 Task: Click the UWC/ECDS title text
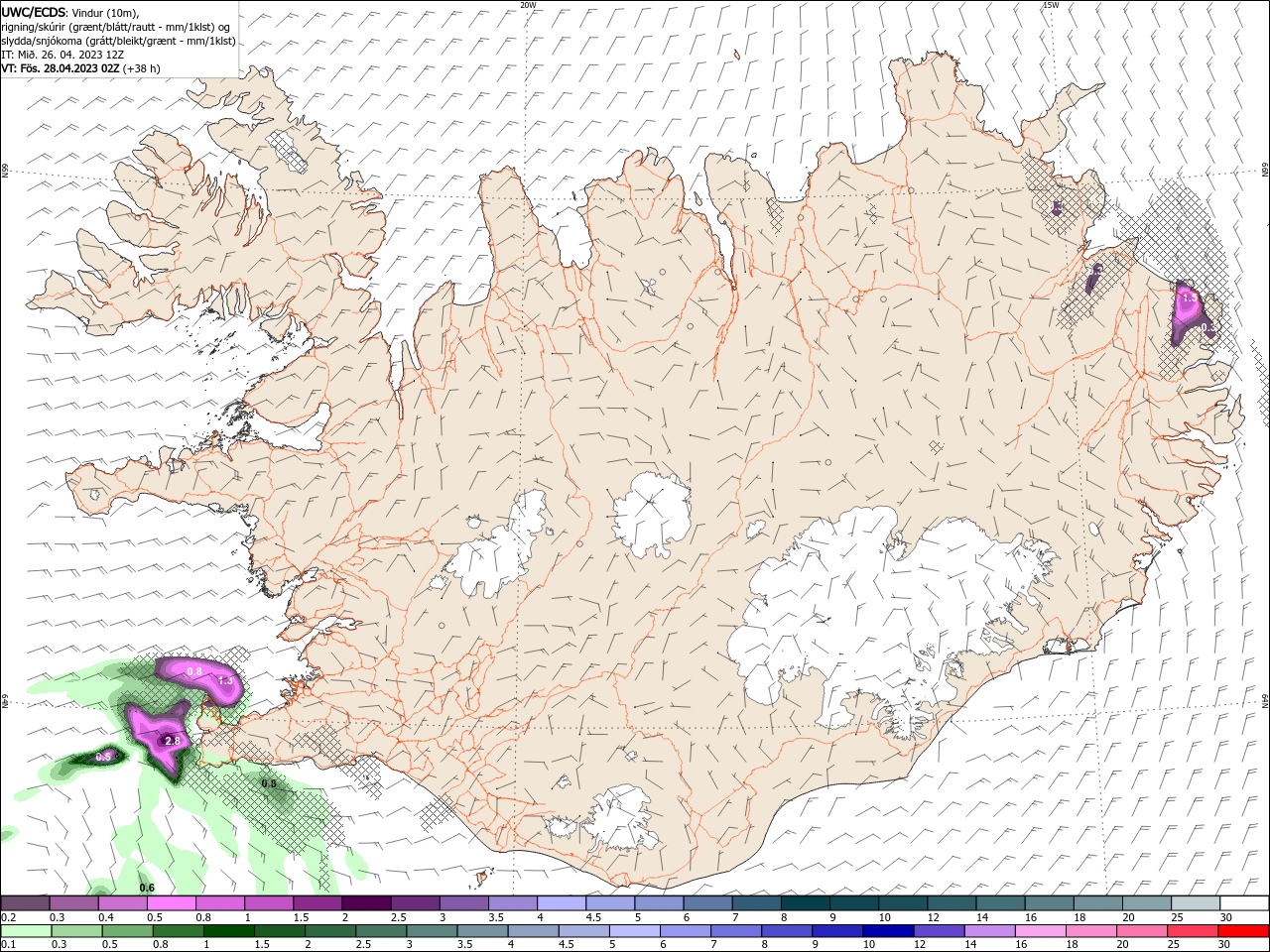[x=33, y=12]
